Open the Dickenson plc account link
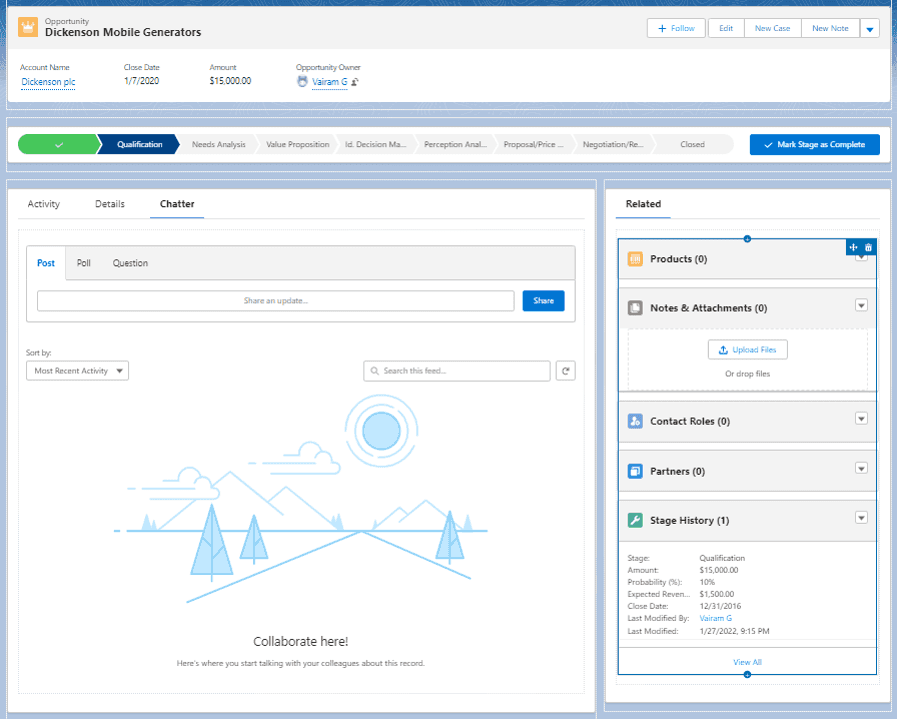The width and height of the screenshot is (897, 719). pos(48,82)
